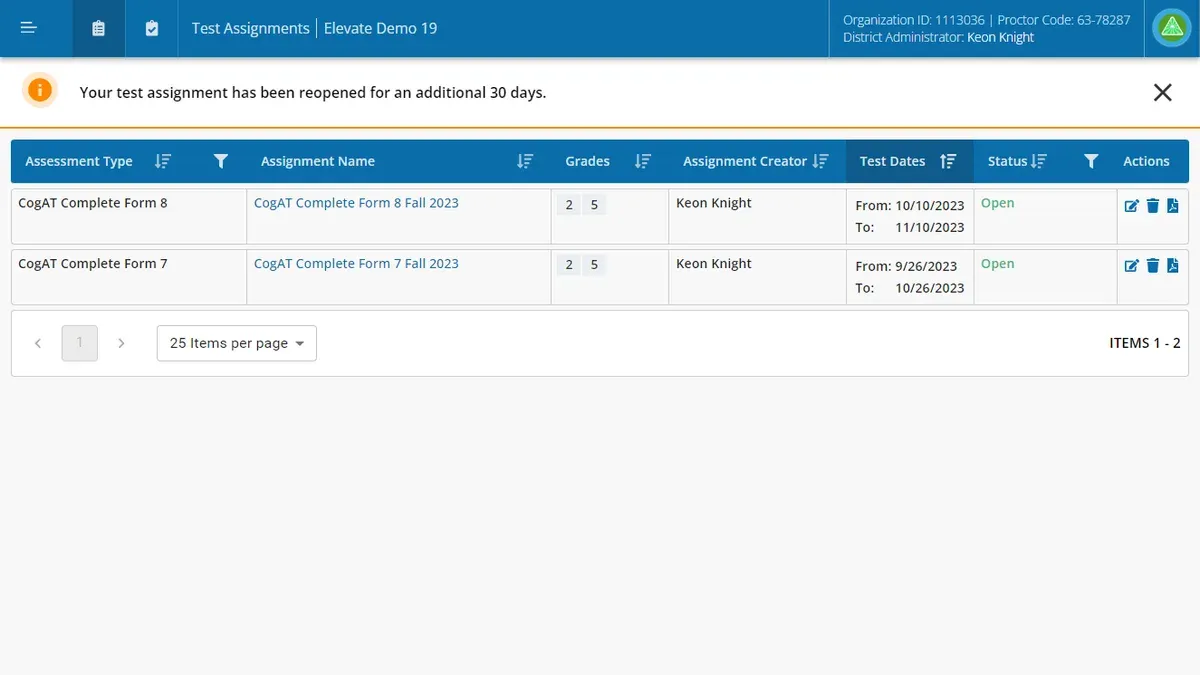Screen dimensions: 1200x675
Task: Sort by Status column
Action: pos(1039,161)
